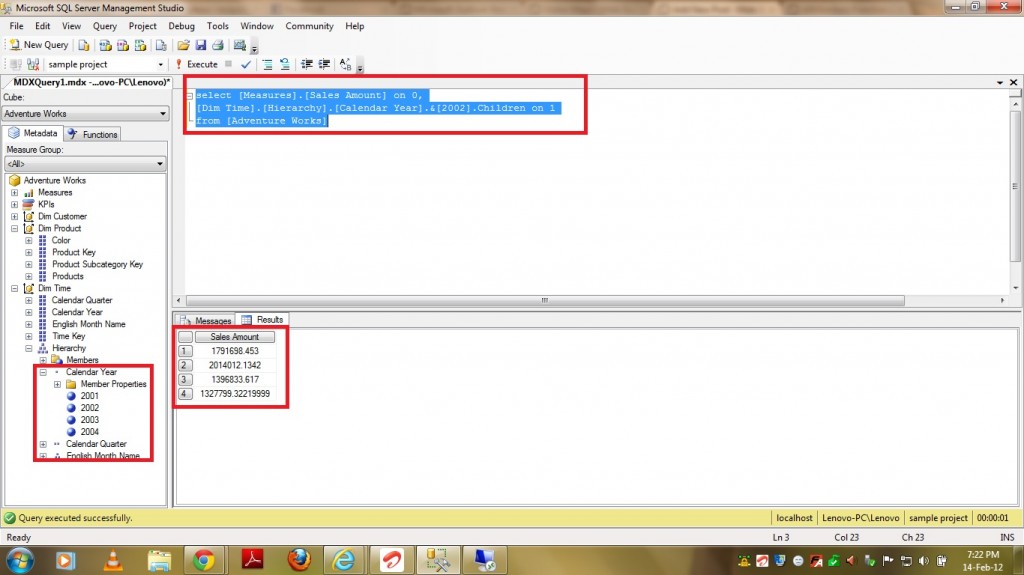This screenshot has width=1024, height=575.
Task: Switch to the Functions tab
Action: point(93,134)
